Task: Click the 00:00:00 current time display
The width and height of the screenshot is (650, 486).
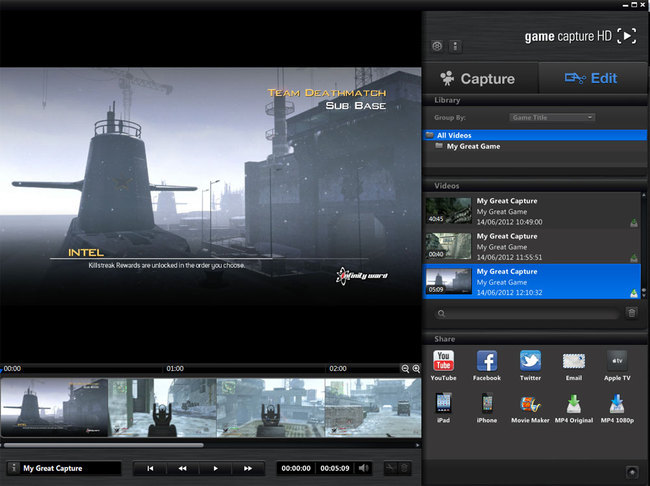Action: (296, 468)
